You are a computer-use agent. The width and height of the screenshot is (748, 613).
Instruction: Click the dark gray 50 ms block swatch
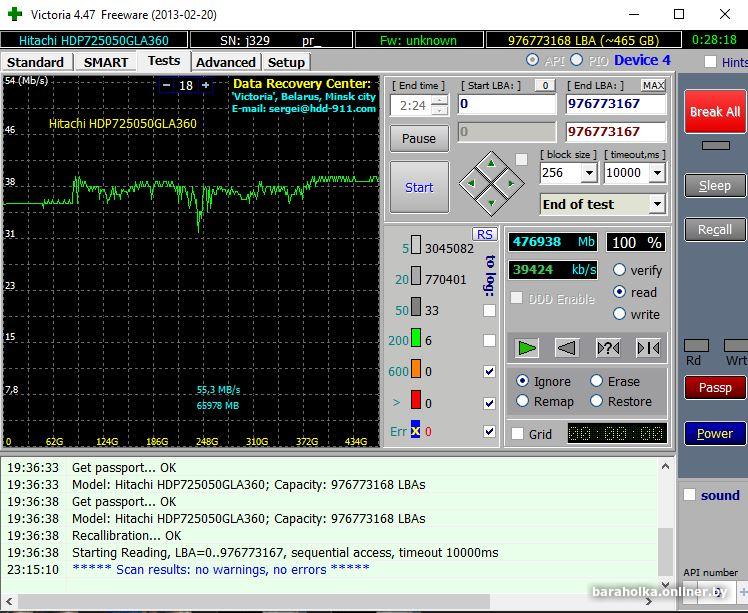pos(416,307)
